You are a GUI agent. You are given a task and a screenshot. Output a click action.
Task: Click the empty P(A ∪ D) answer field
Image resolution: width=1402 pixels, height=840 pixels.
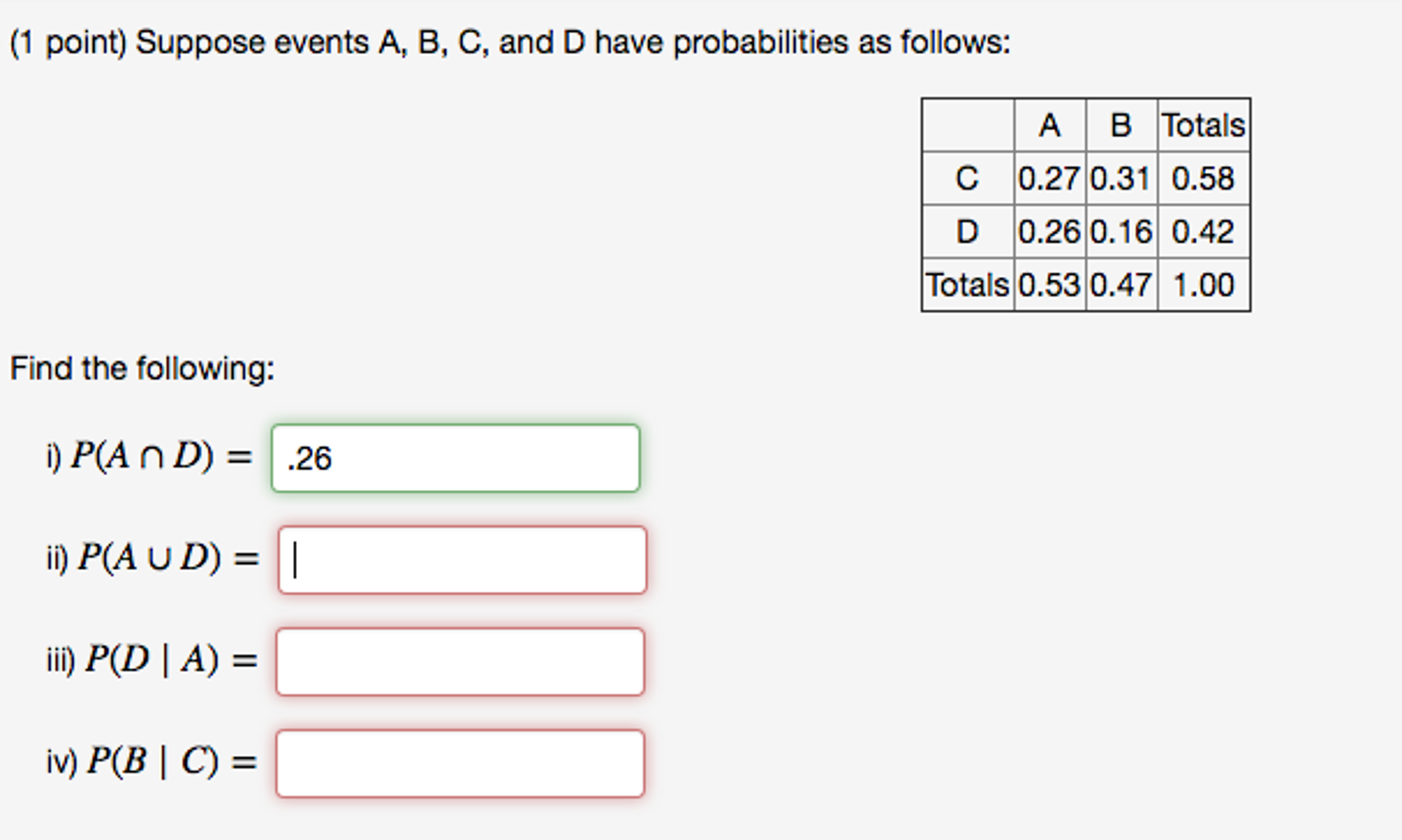click(462, 559)
